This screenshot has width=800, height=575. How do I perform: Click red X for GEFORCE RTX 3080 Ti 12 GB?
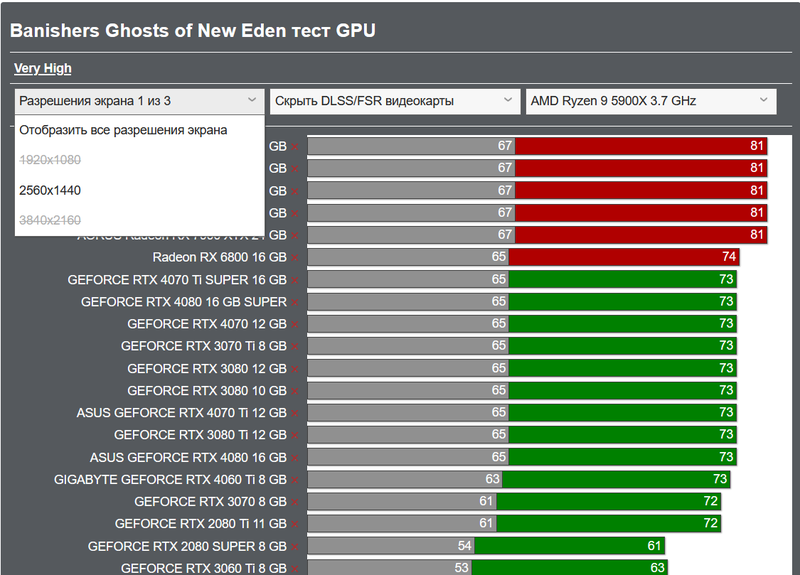click(x=295, y=436)
